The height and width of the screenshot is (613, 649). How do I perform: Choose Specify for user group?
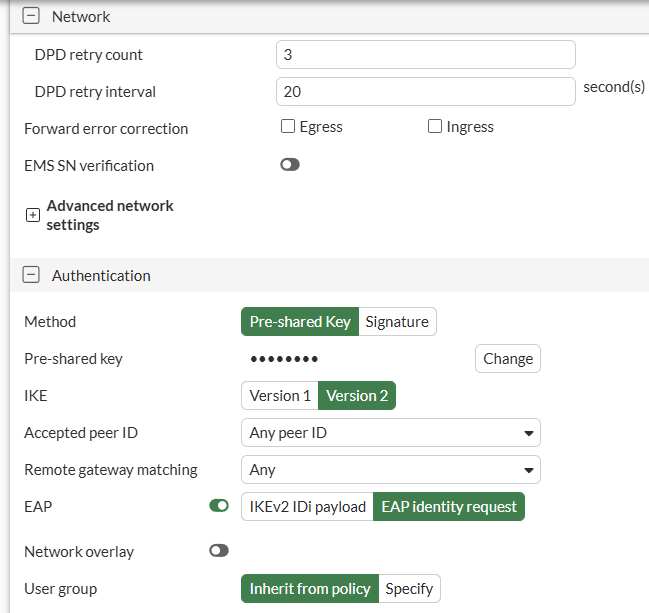click(x=409, y=589)
